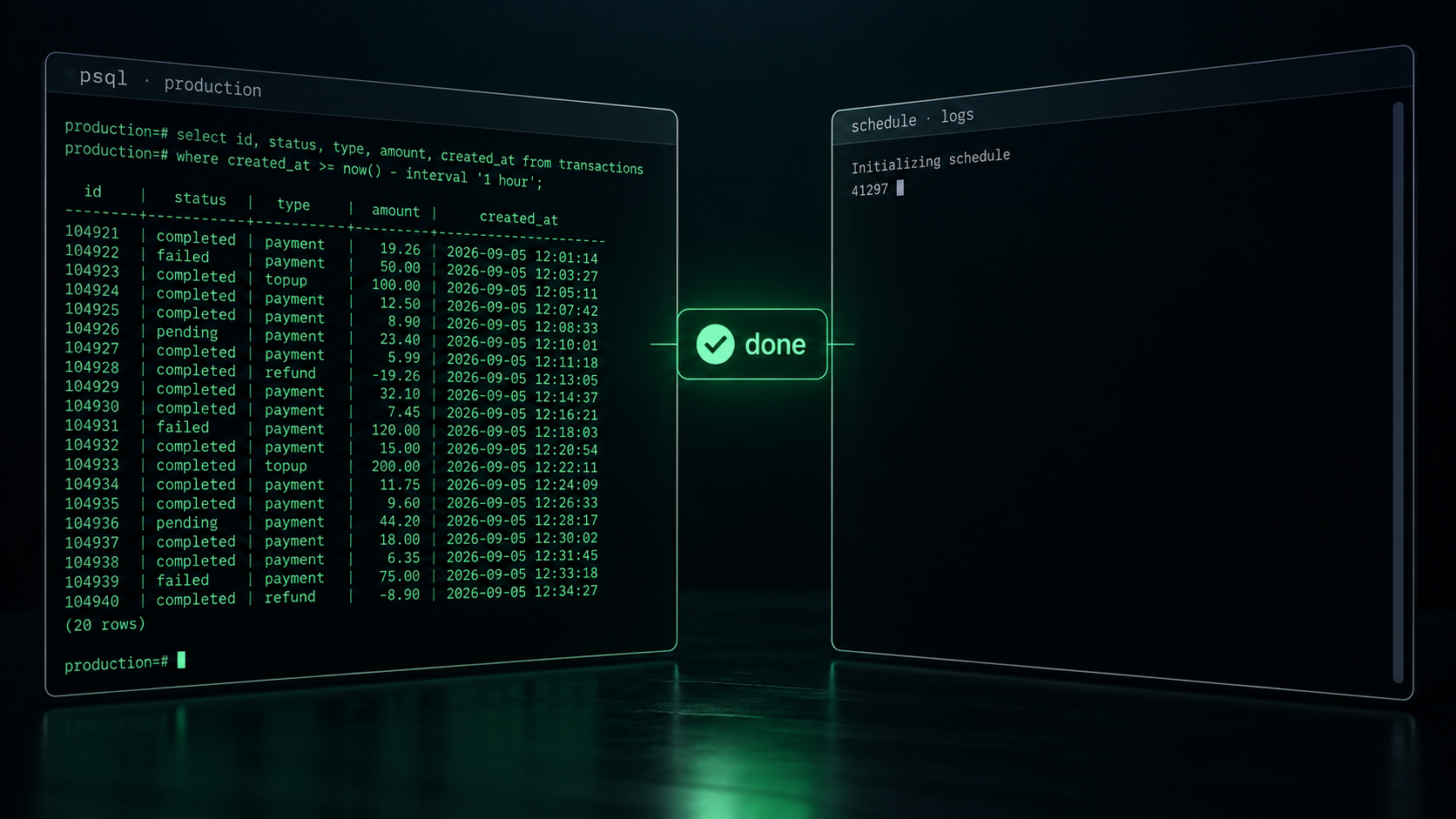
Task: Click 'refund' type in row 104928
Action: [x=290, y=373]
